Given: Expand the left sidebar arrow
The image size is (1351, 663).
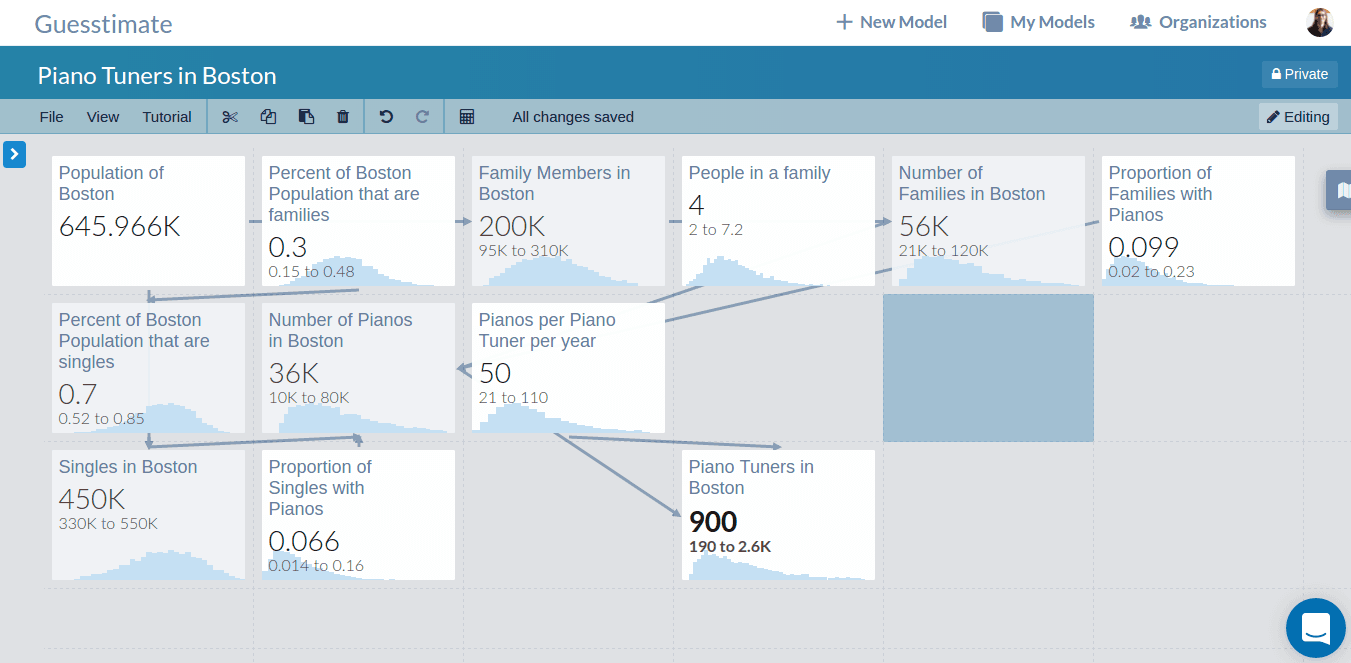Looking at the screenshot, I should (15, 154).
